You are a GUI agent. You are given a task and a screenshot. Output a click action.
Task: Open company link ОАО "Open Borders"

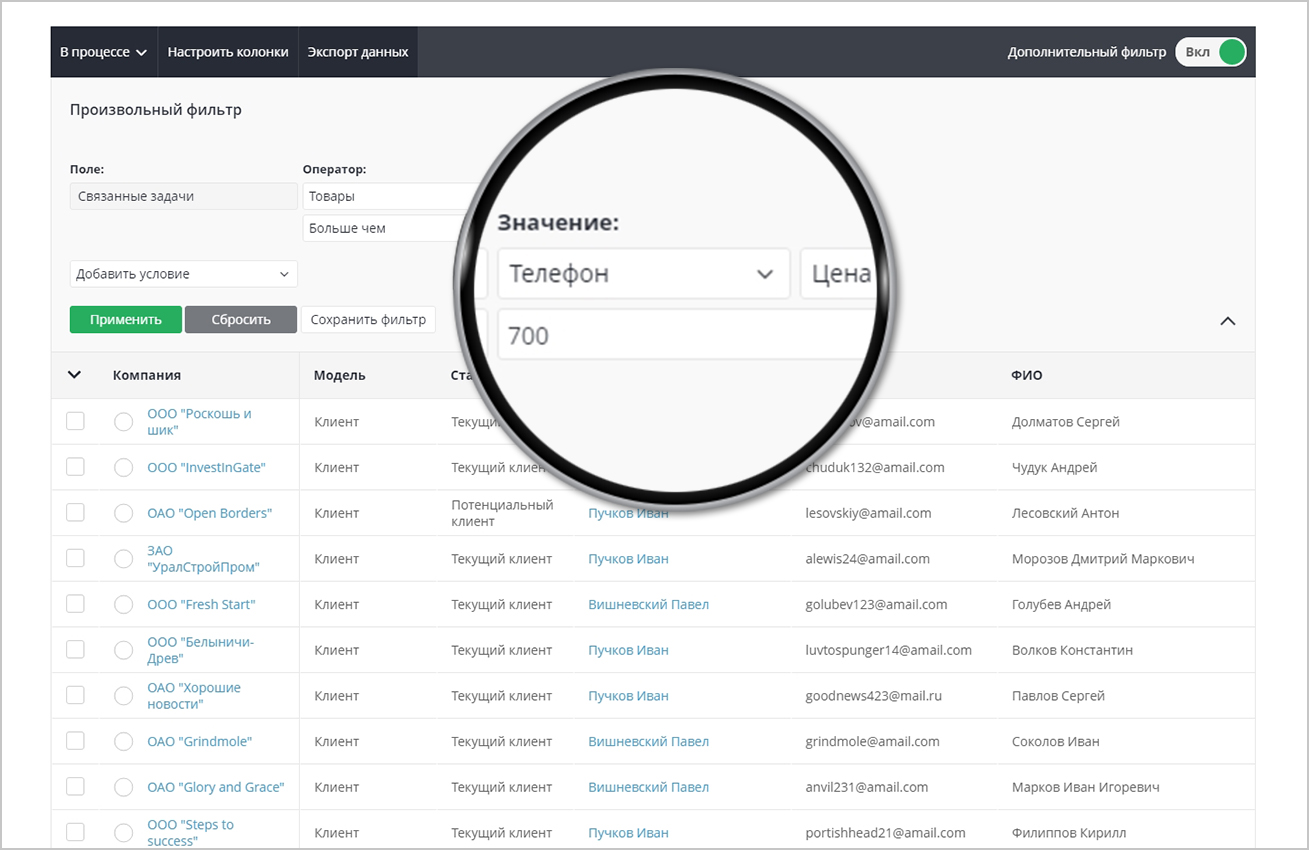tap(210, 513)
